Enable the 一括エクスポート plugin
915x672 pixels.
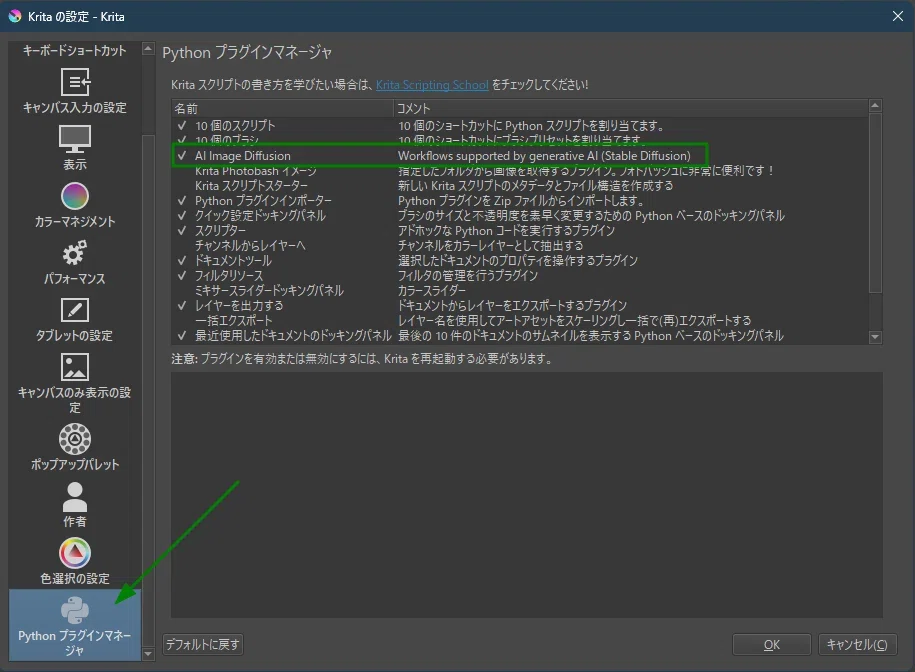tap(182, 321)
